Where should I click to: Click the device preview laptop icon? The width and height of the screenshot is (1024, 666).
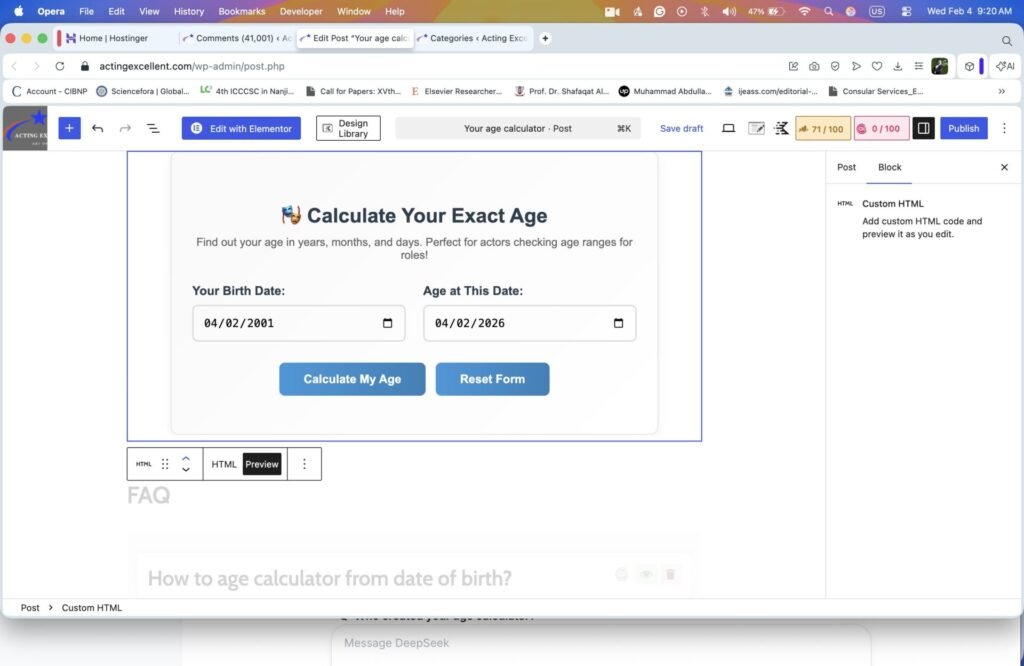[728, 128]
